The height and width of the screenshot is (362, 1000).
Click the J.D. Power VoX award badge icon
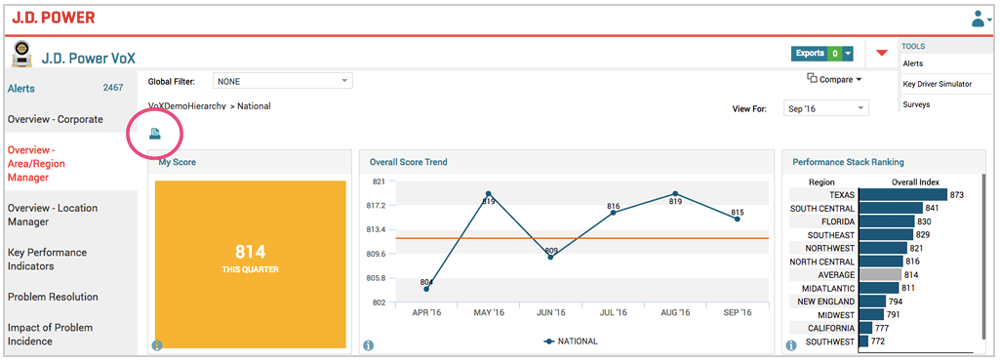coord(22,54)
